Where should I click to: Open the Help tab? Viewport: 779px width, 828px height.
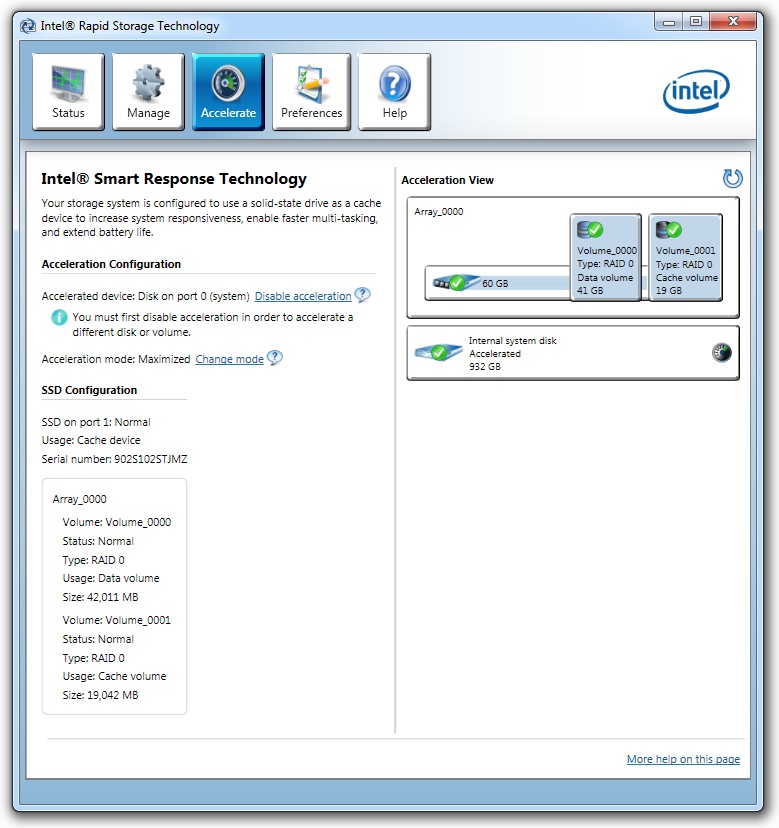394,92
